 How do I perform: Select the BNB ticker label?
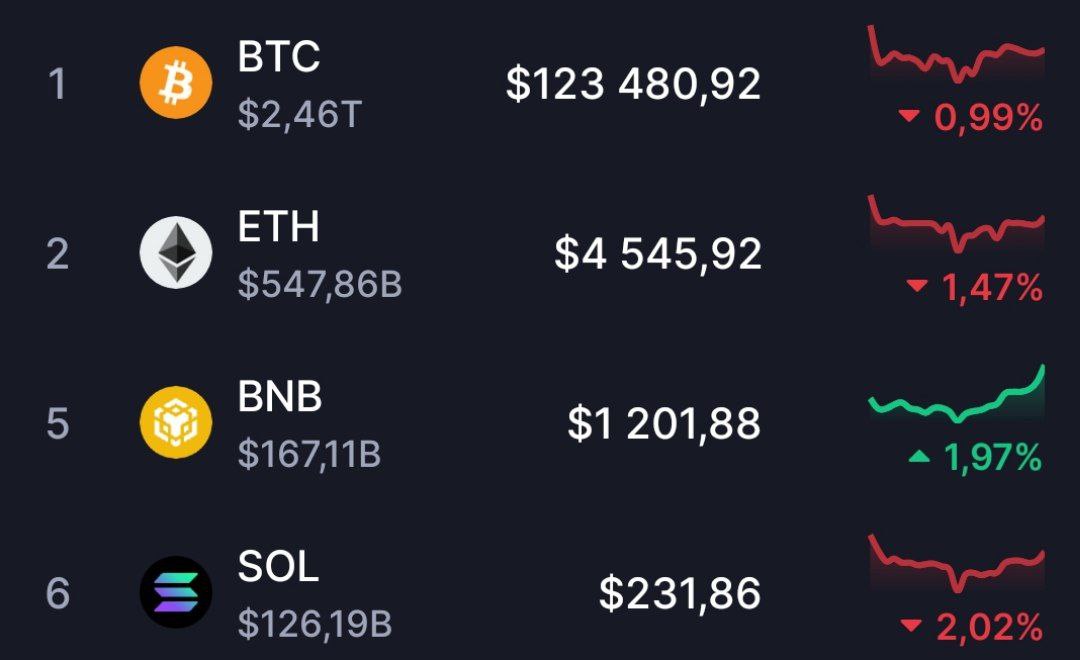280,397
